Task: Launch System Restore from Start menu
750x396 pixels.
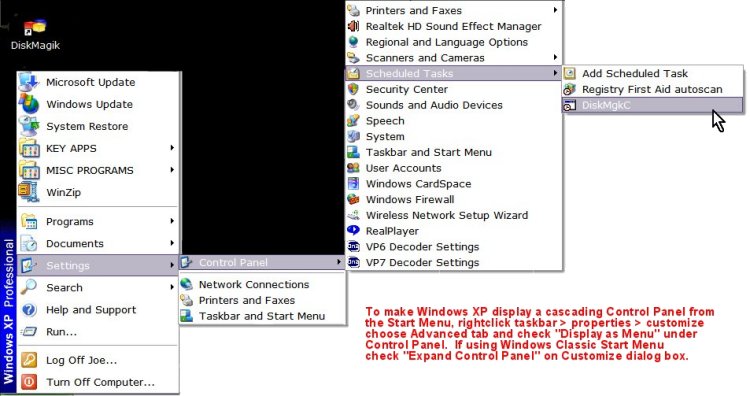Action: 98,126
